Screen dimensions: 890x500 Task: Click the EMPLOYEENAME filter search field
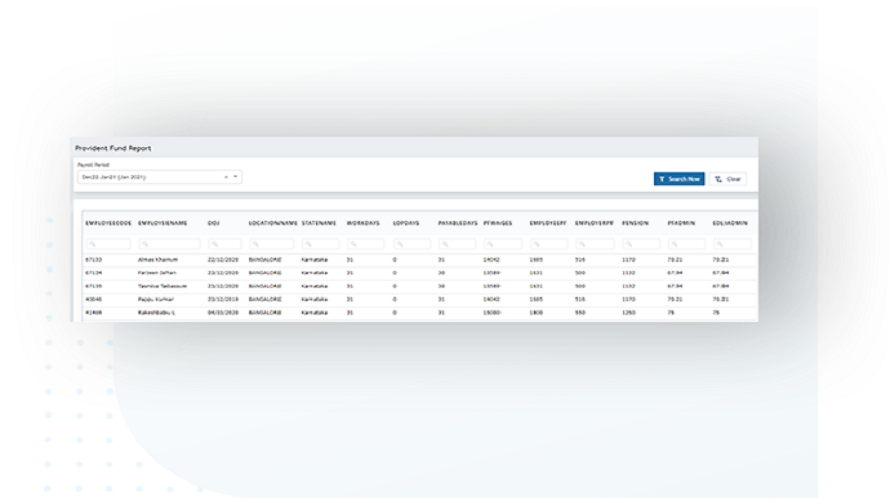point(169,243)
